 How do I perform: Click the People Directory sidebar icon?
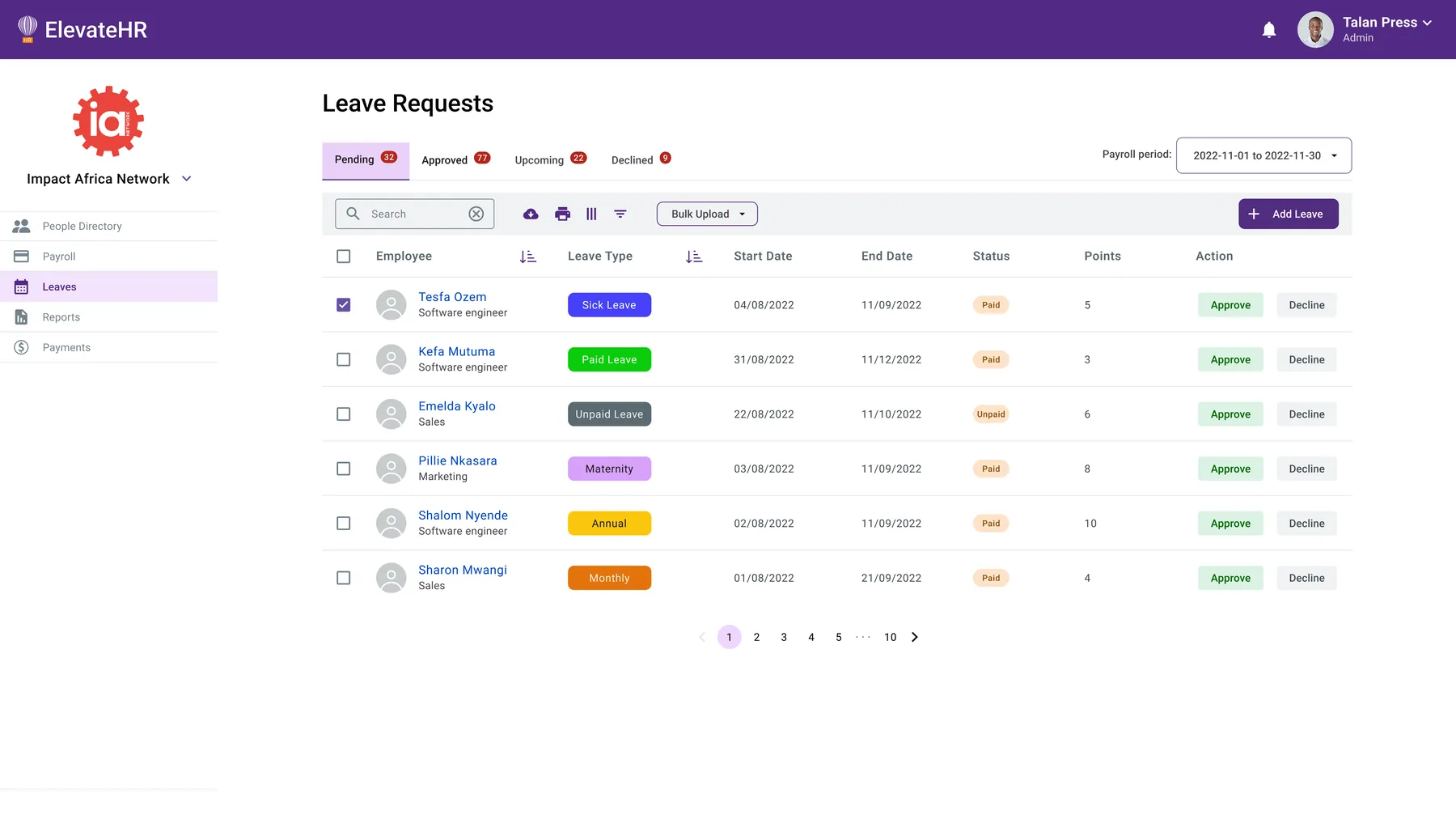[x=22, y=226]
